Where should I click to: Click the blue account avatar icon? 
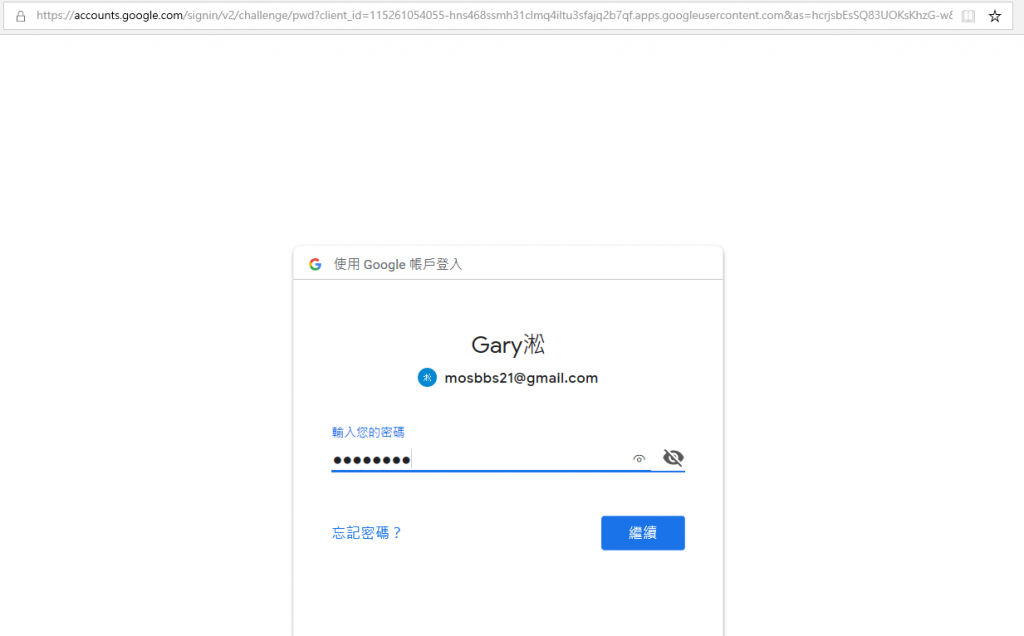pos(427,377)
